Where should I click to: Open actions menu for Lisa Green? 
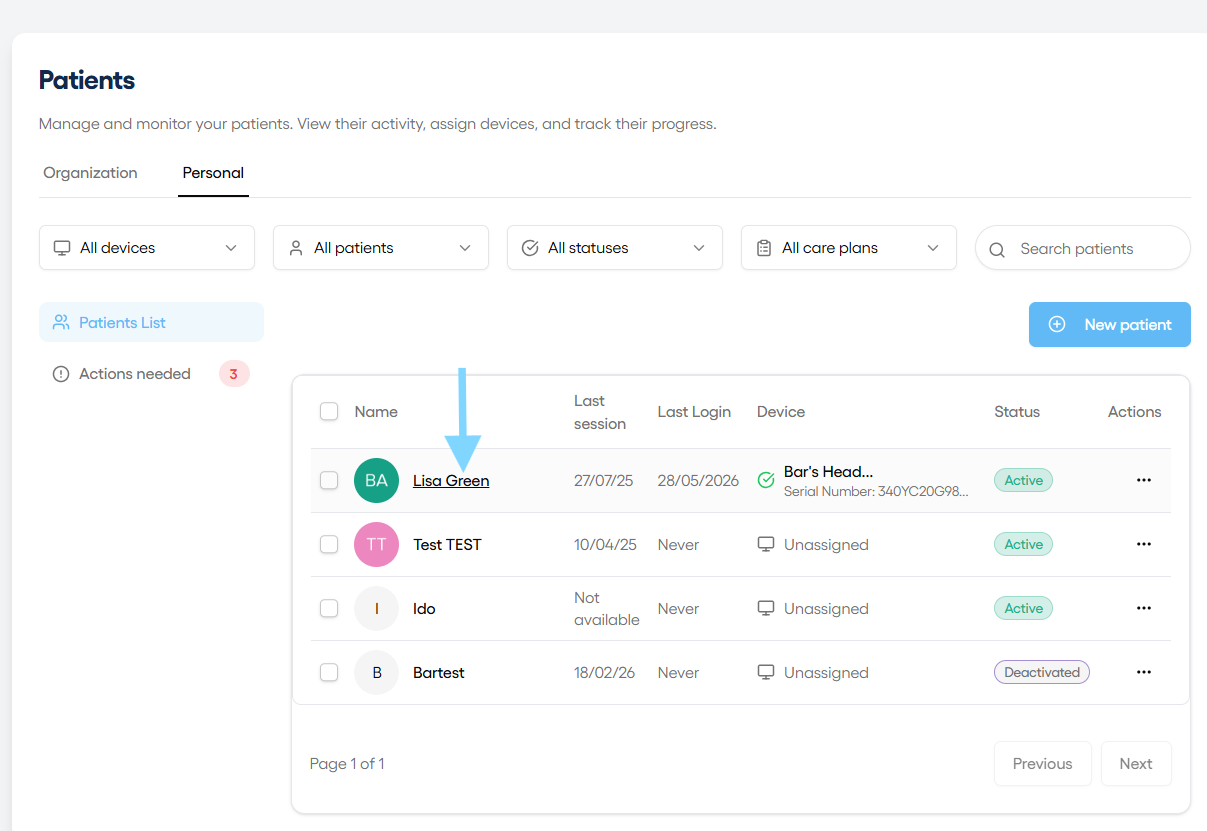coord(1144,480)
